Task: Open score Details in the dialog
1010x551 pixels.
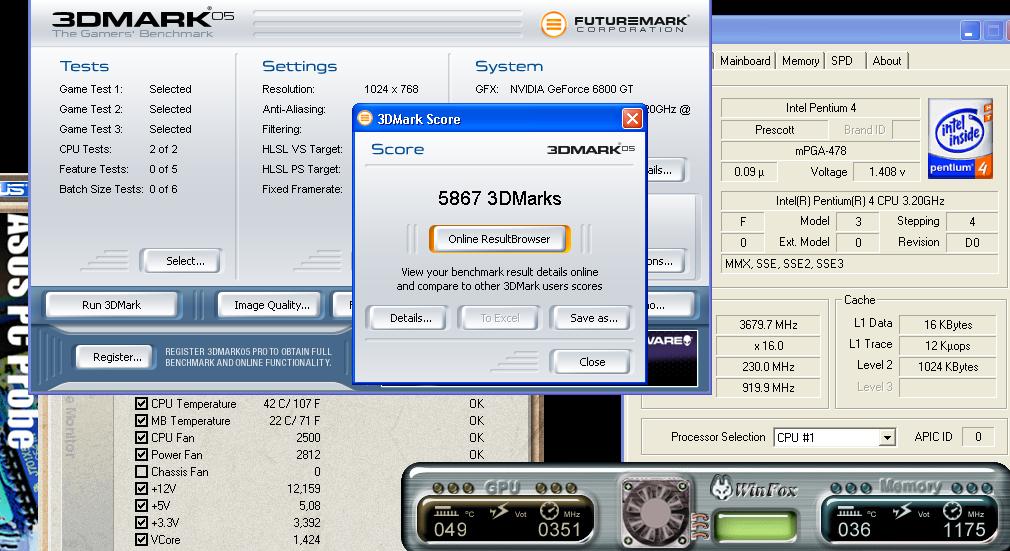Action: pyautogui.click(x=410, y=318)
